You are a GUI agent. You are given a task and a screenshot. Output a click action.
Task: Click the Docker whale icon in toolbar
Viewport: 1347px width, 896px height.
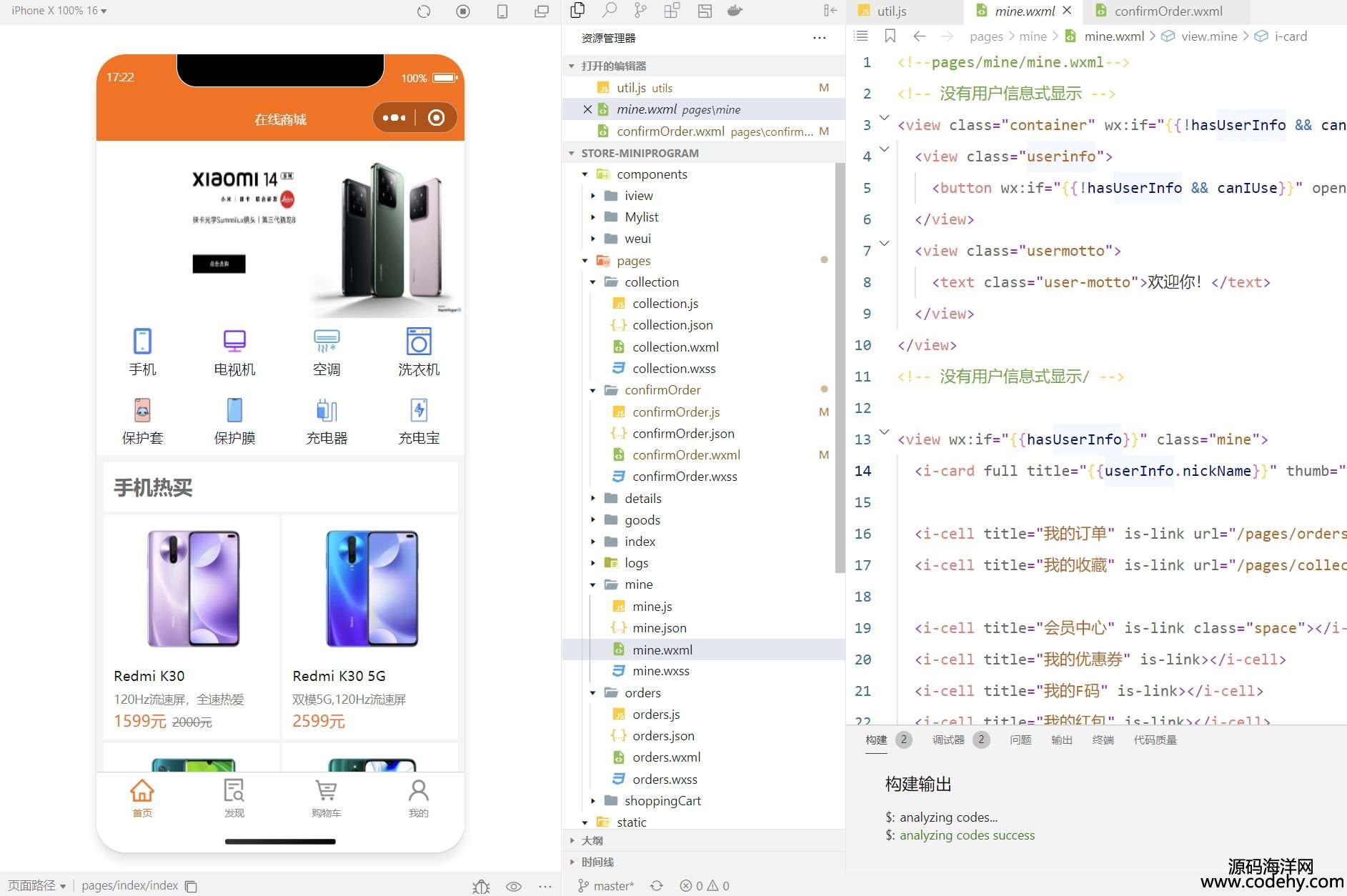[x=735, y=11]
